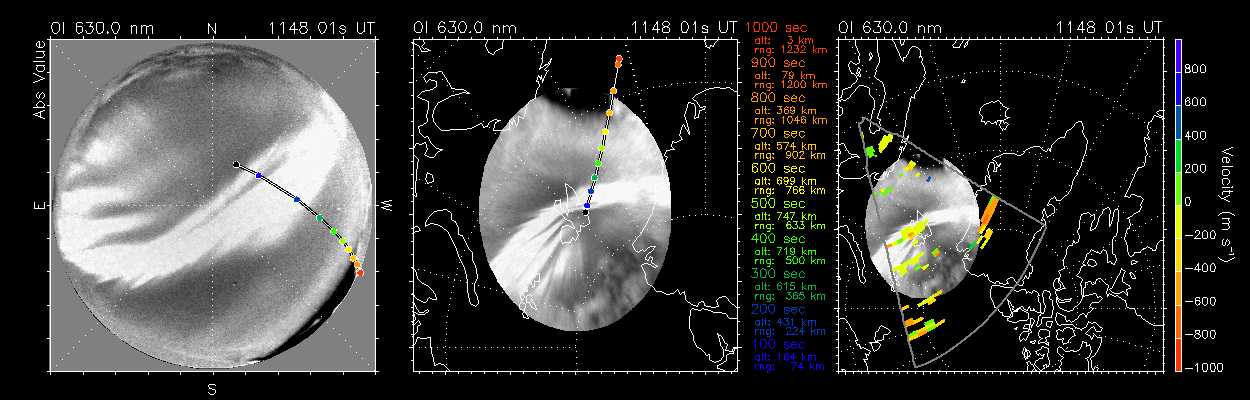The image size is (1250, 400).
Task: Click the '700 sec' legend entry
Action: [x=777, y=133]
